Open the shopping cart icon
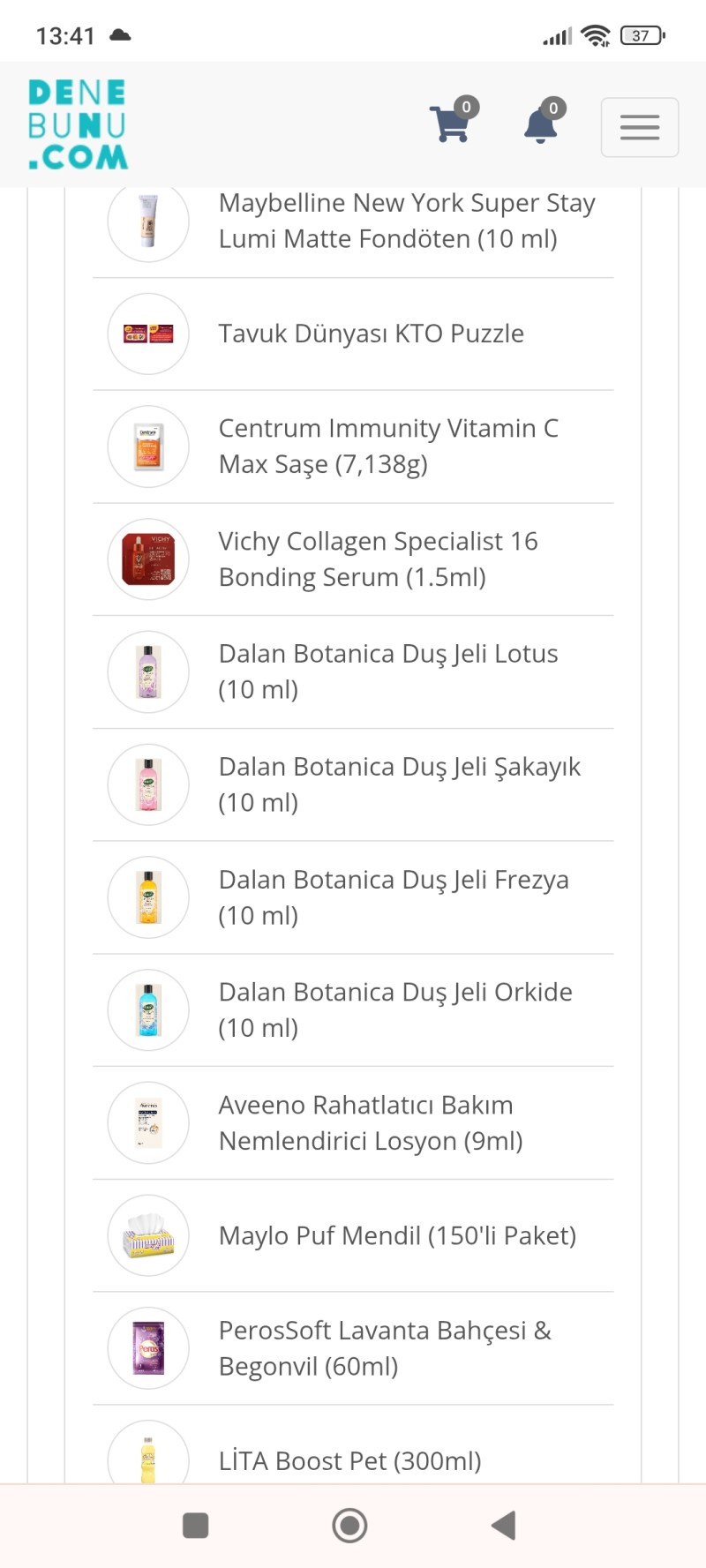706x1568 pixels. [450, 124]
